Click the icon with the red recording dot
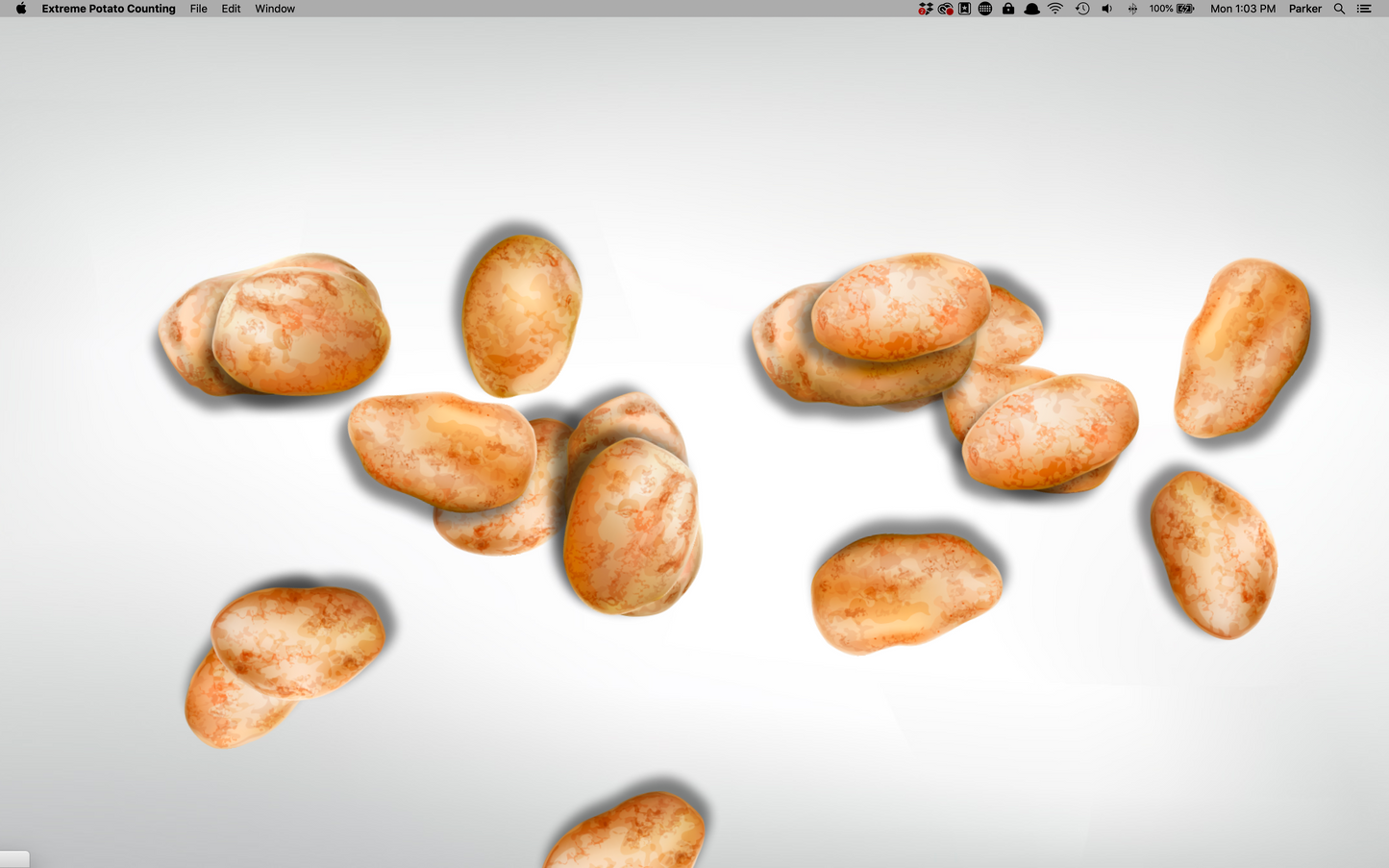The image size is (1389, 868). tap(945, 9)
